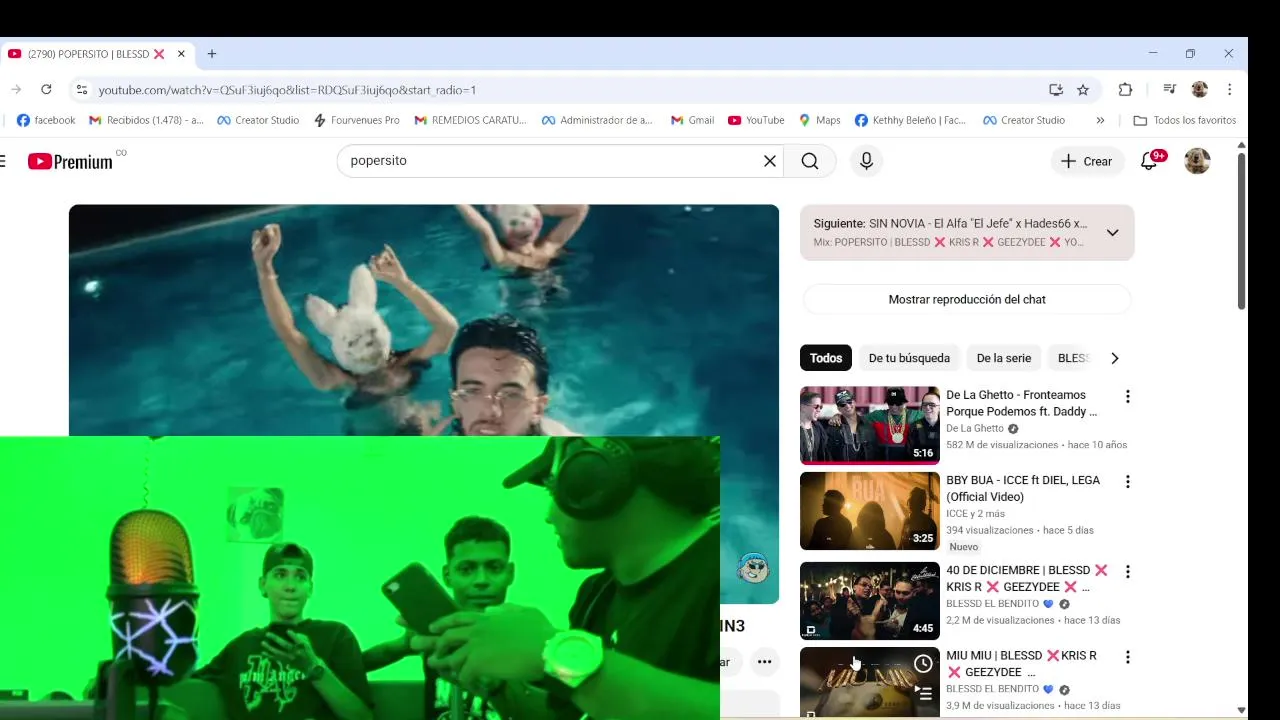The height and width of the screenshot is (720, 1280).
Task: Open the Maps bookmark
Action: 819,120
